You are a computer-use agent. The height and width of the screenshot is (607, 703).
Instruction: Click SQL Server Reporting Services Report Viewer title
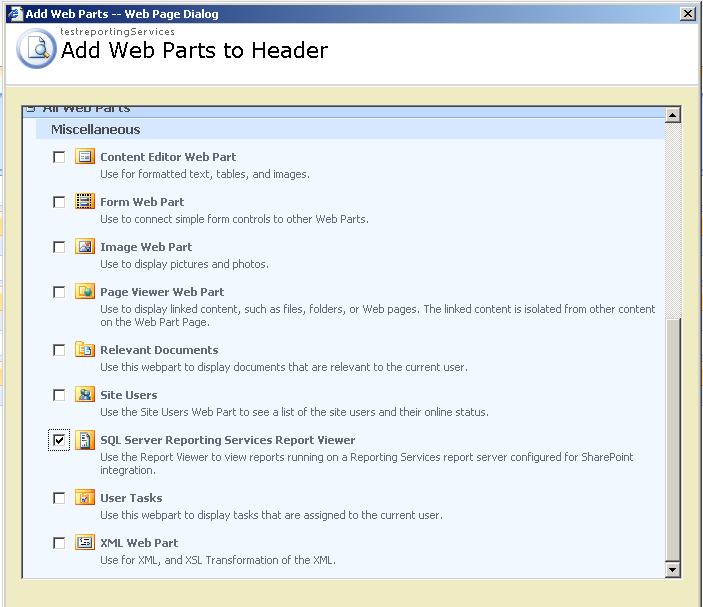pos(227,440)
